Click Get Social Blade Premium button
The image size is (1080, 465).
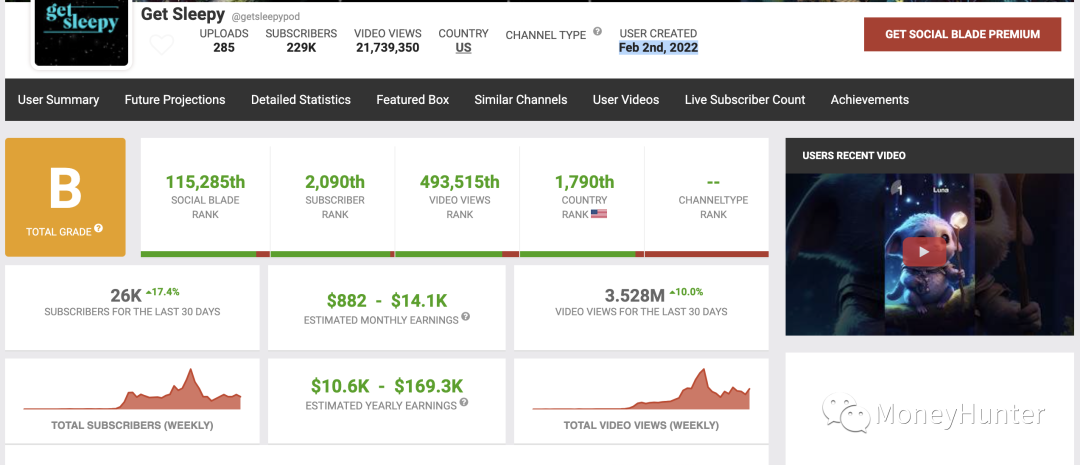click(x=962, y=34)
